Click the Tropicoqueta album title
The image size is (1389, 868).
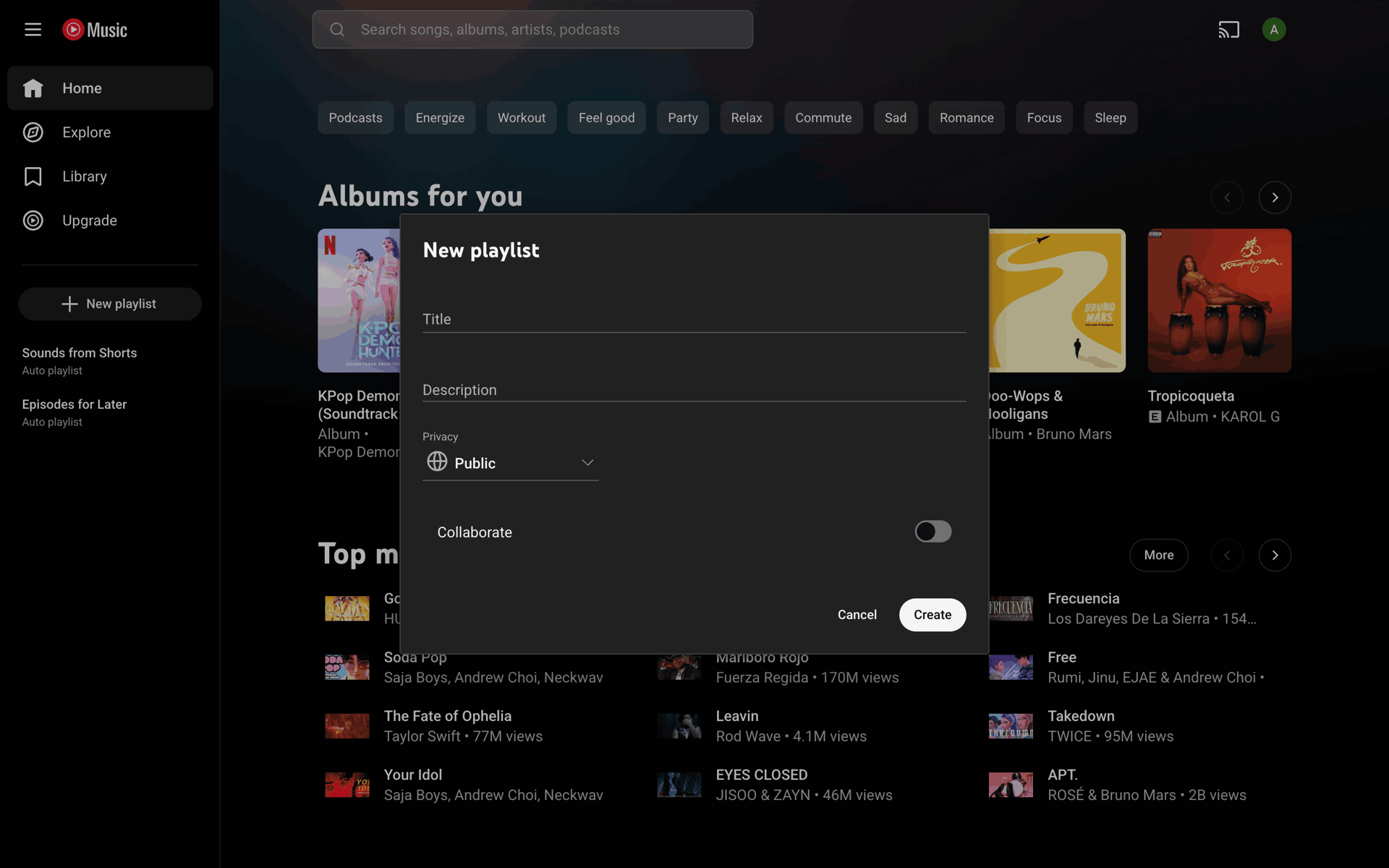coord(1191,396)
